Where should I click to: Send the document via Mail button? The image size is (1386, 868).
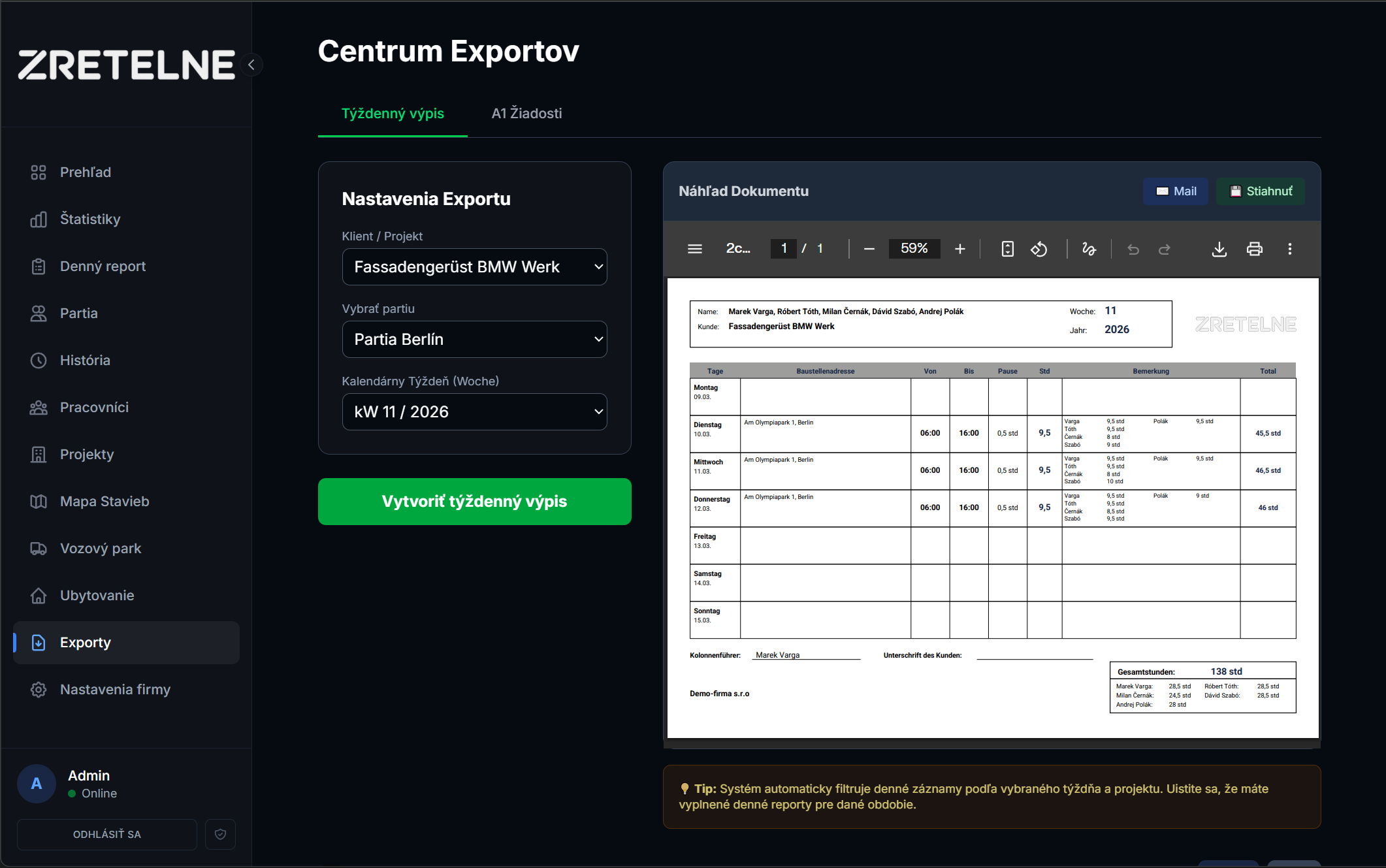(1176, 191)
